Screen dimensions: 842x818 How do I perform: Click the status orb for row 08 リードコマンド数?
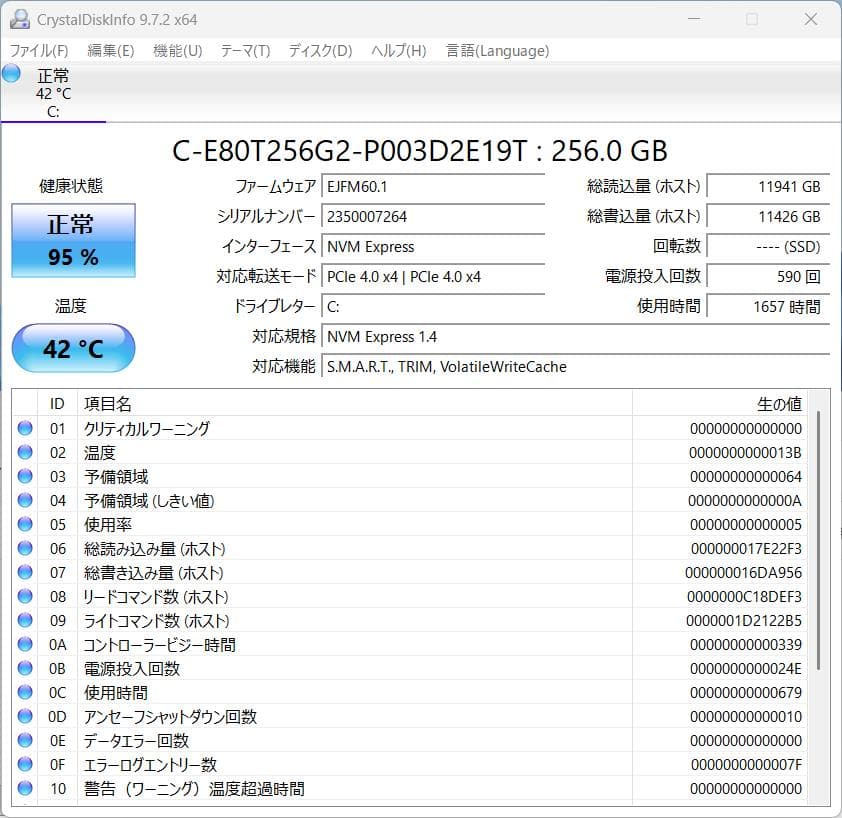[x=25, y=597]
